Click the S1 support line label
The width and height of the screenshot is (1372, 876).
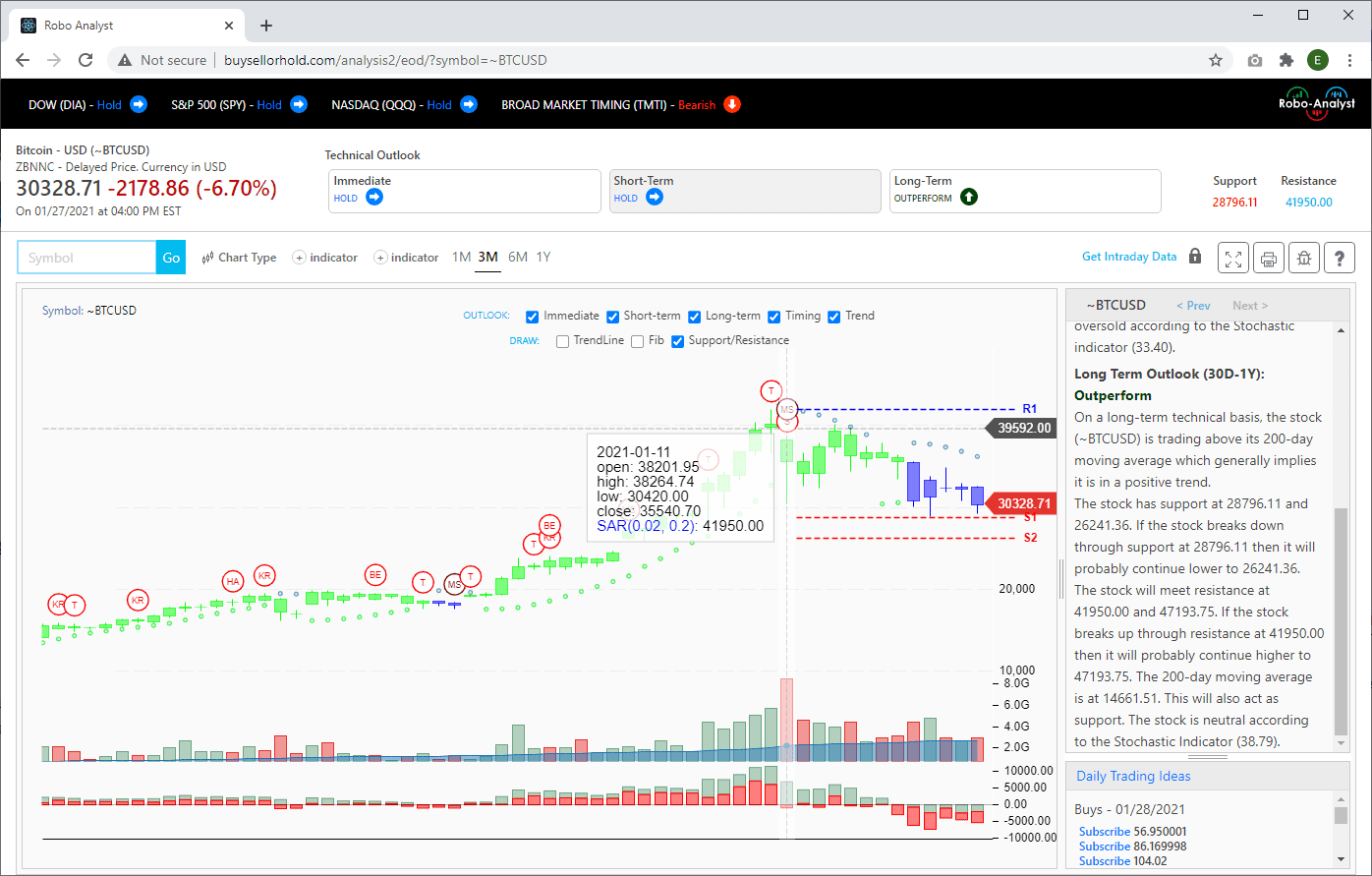click(1030, 517)
